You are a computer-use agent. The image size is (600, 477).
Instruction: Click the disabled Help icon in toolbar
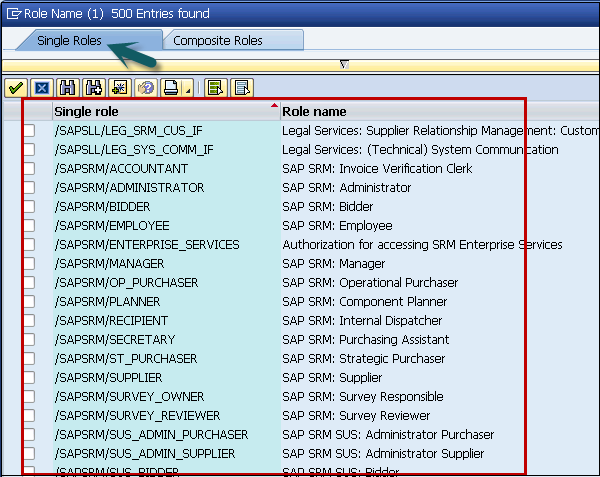coord(146,88)
